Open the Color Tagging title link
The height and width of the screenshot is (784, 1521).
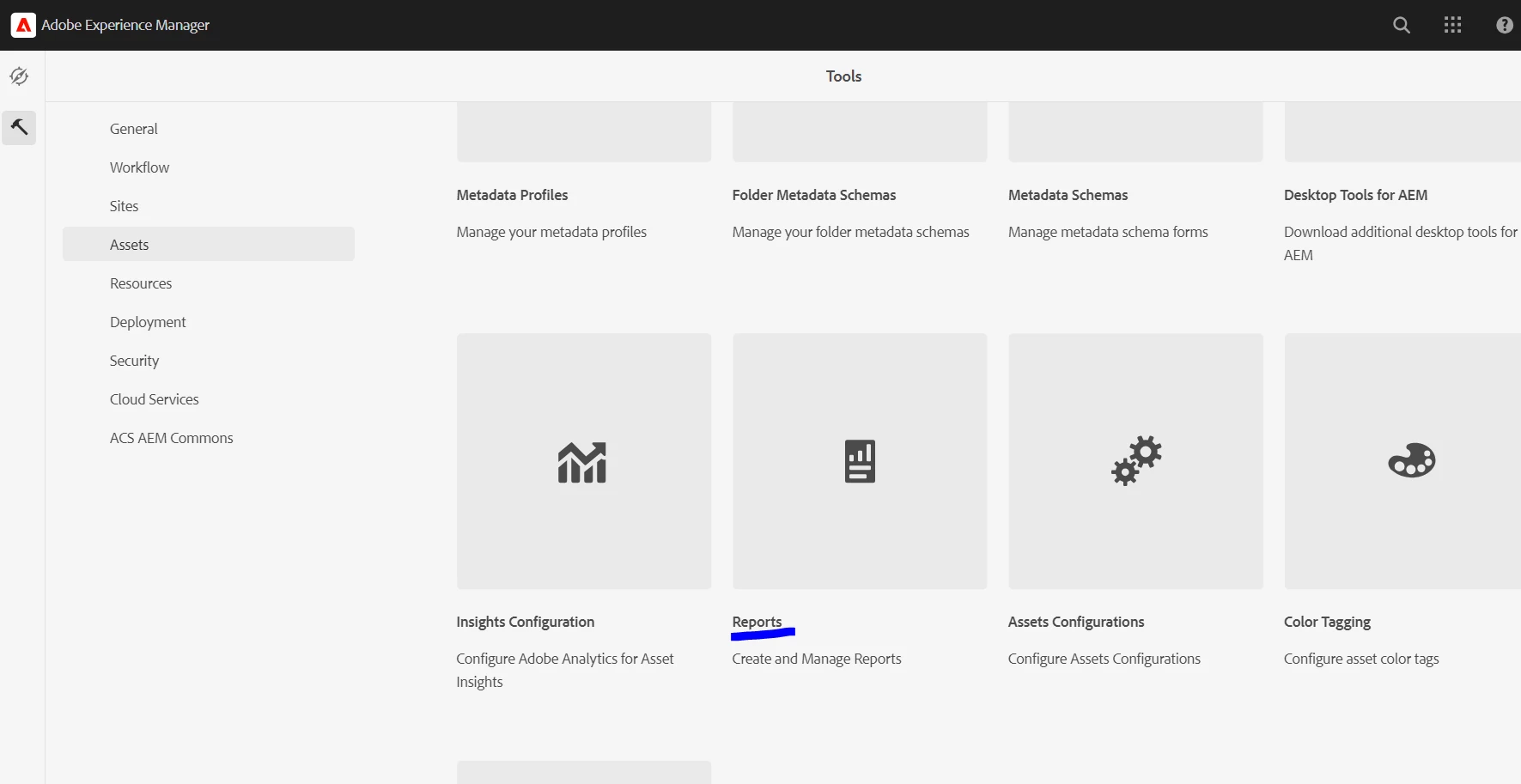[1328, 622]
